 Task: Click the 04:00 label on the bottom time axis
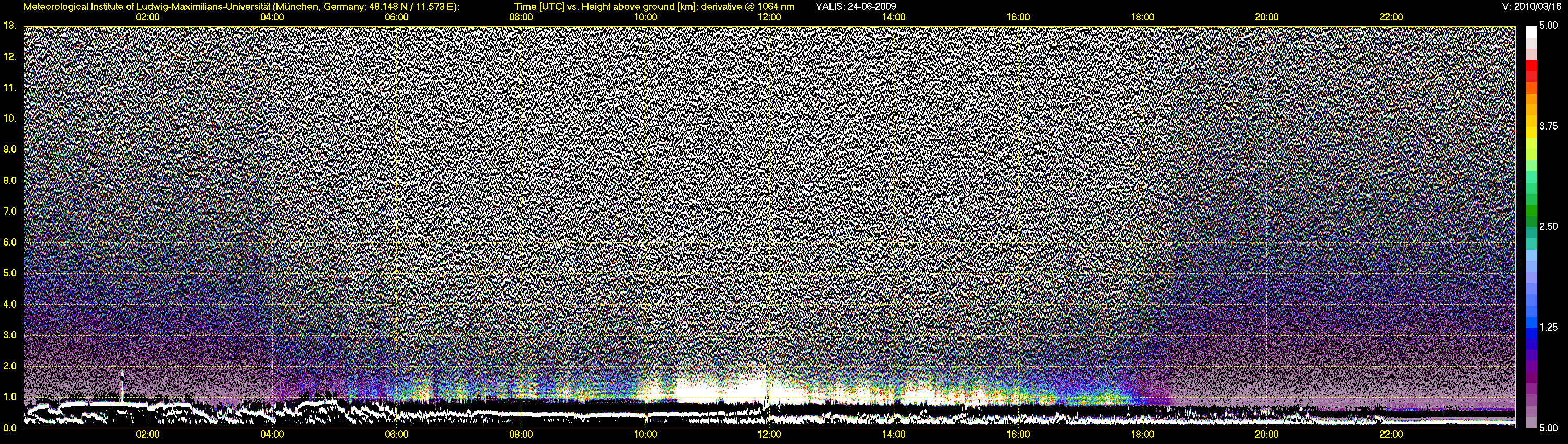point(272,434)
